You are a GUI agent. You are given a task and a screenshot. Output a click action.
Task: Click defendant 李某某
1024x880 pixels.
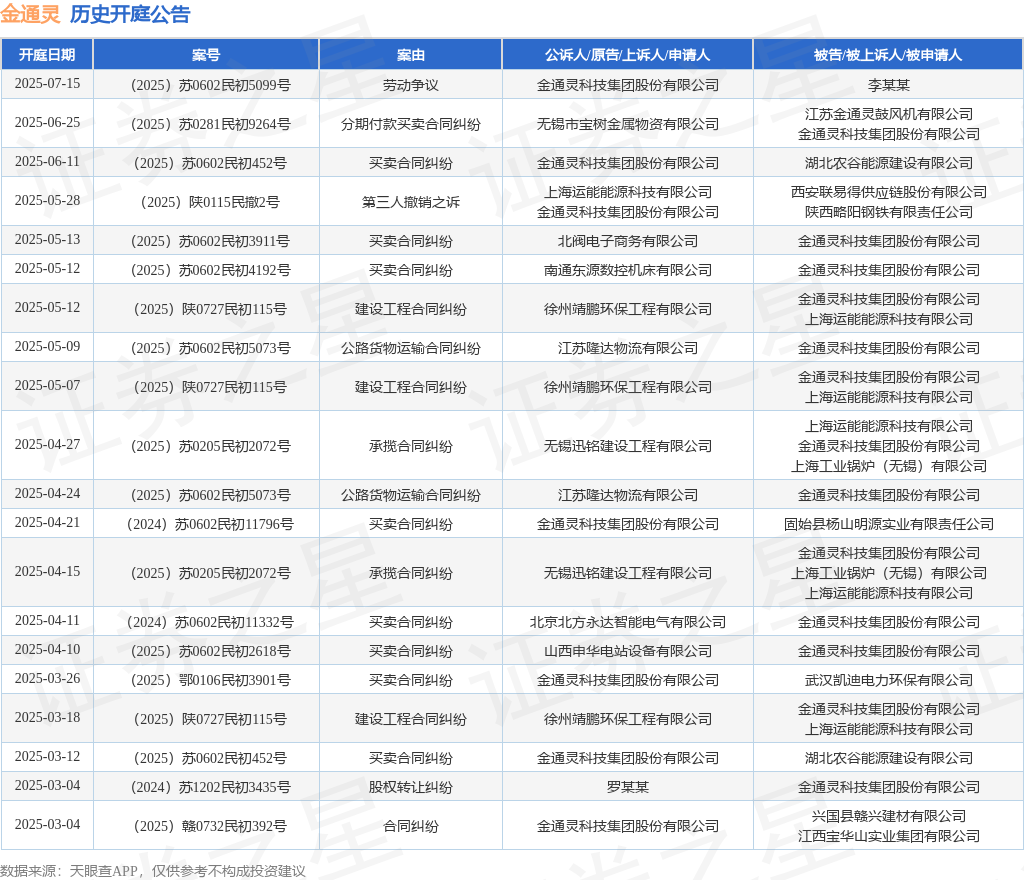coord(888,85)
